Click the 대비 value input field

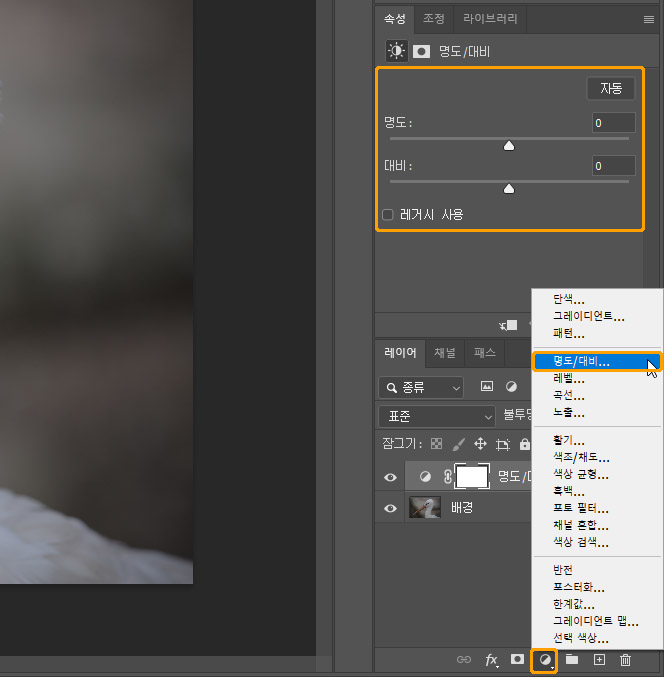point(613,166)
